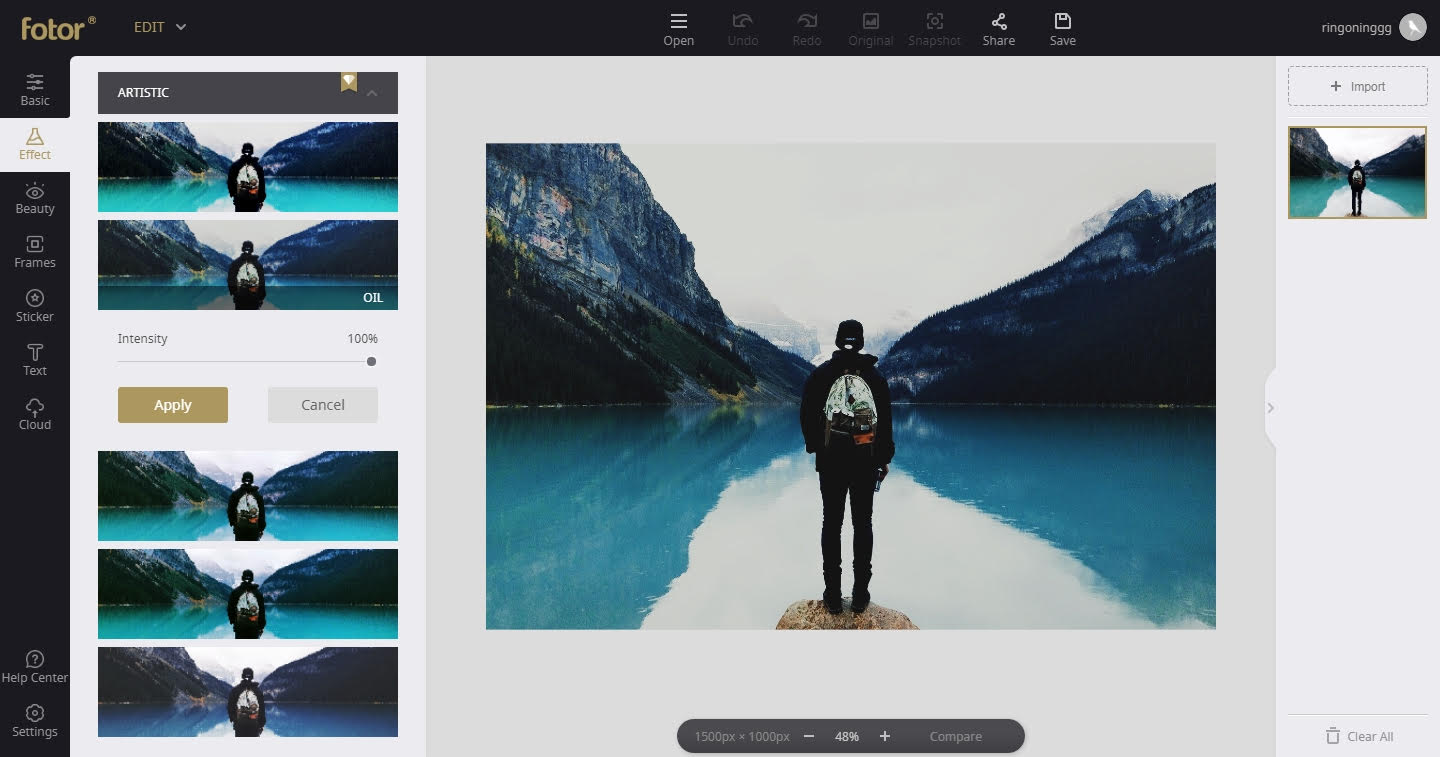Image resolution: width=1440 pixels, height=757 pixels.
Task: Select the OIL effect thumbnail
Action: click(248, 265)
